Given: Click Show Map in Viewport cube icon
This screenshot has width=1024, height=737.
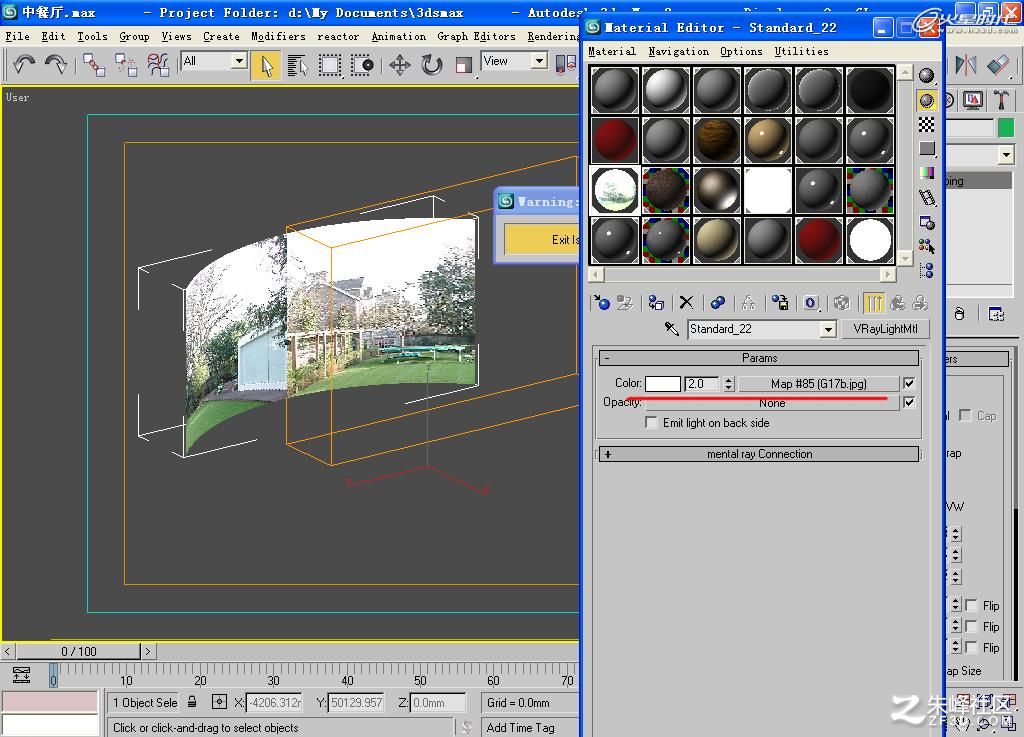Looking at the screenshot, I should point(842,302).
